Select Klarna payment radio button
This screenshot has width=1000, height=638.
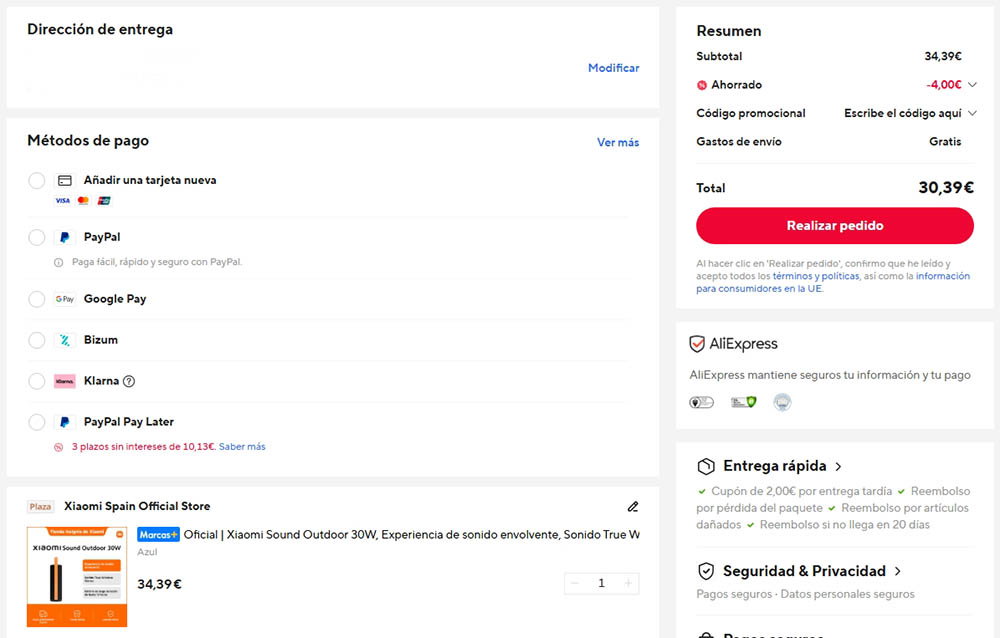click(x=36, y=381)
